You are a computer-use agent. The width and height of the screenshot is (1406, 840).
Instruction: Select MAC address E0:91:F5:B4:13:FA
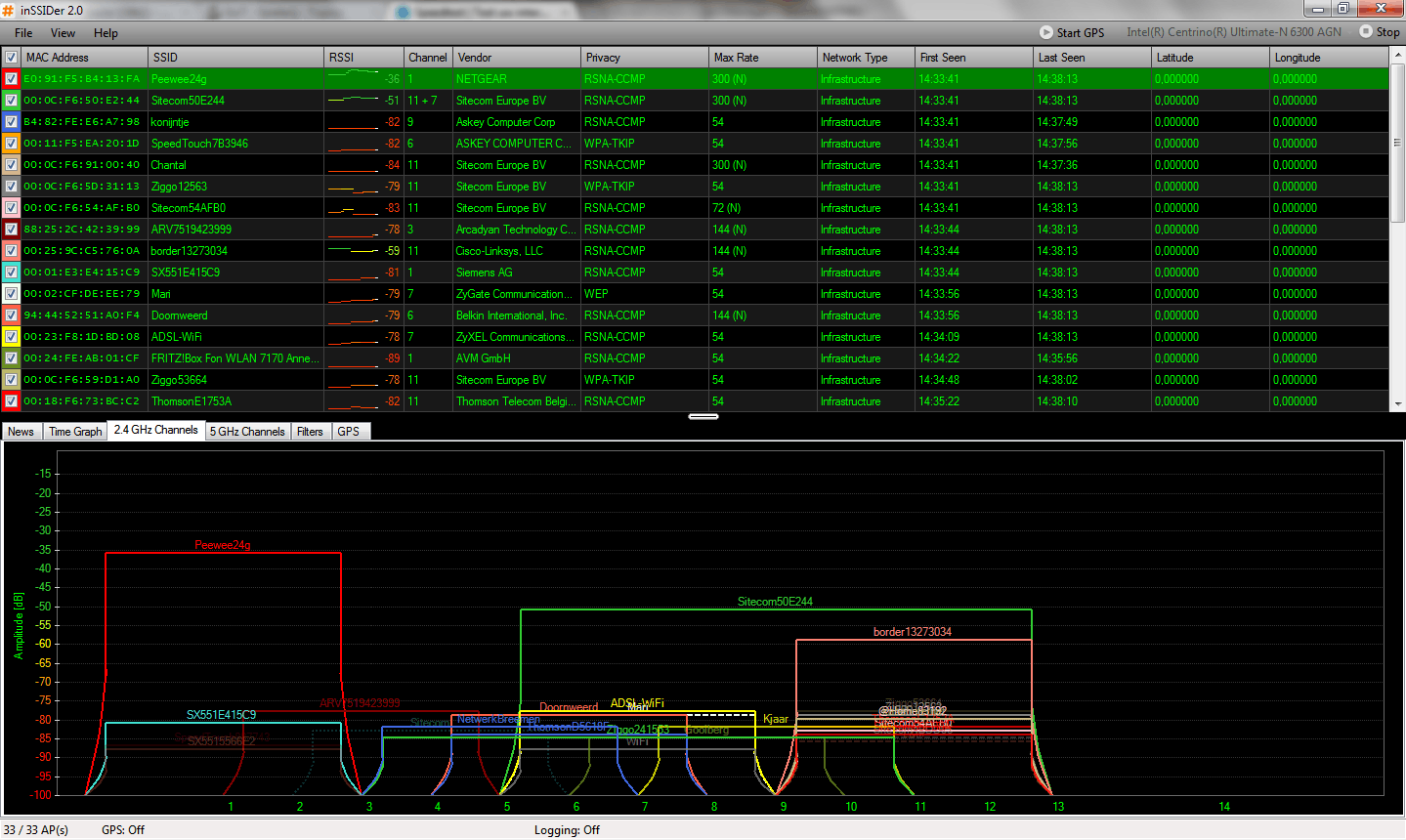82,79
